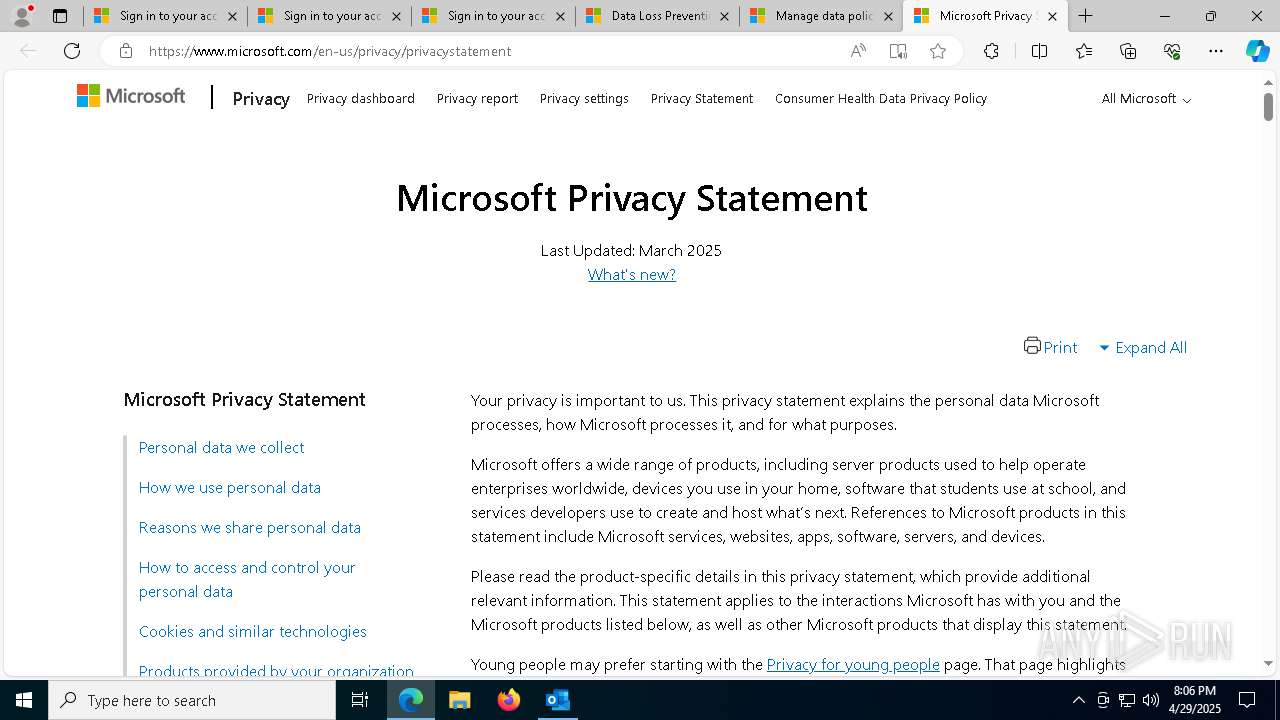Activate Read aloud icon in address bar
This screenshot has height=720, width=1280.
coord(858,51)
